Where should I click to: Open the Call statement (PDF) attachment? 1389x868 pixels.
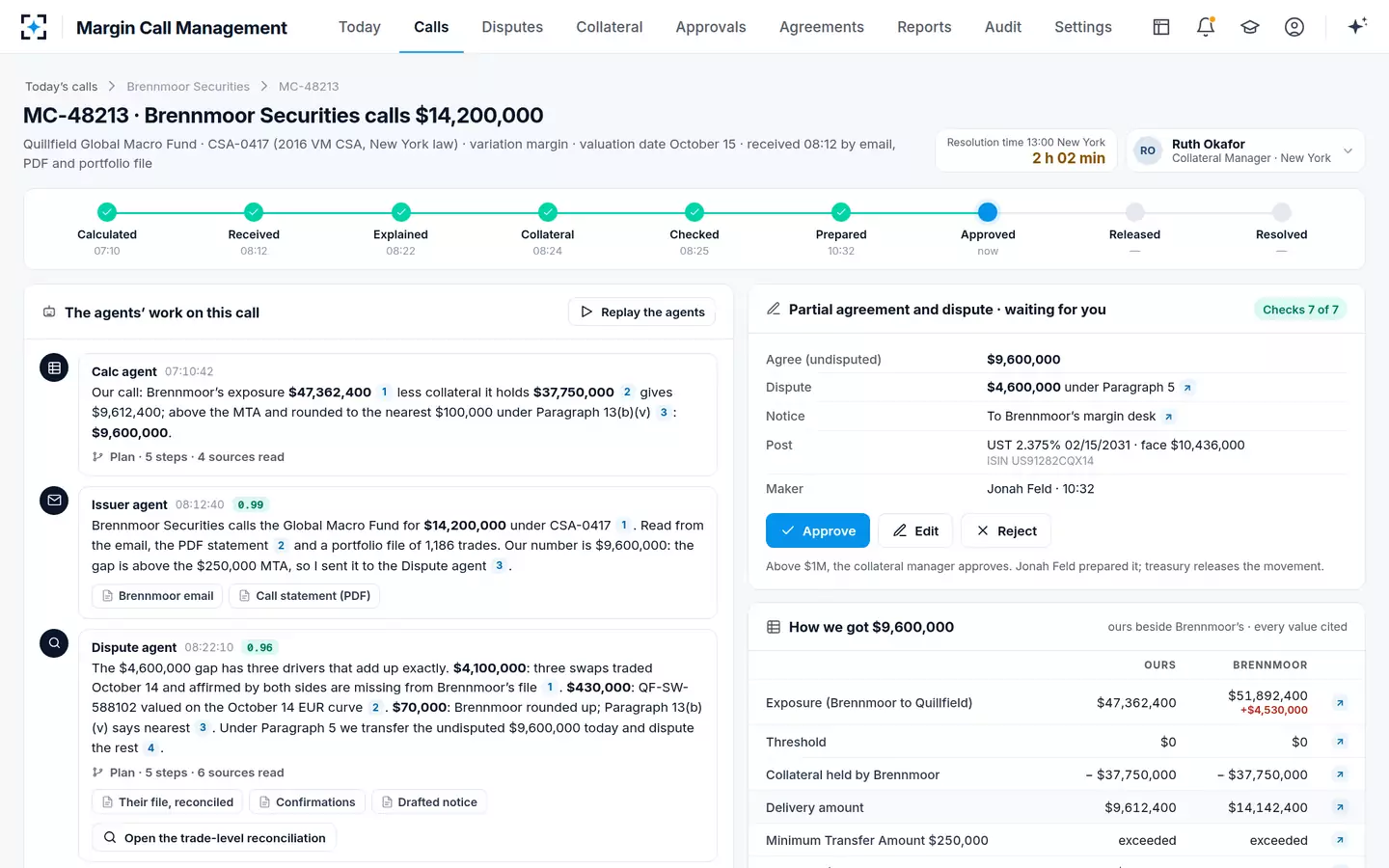pyautogui.click(x=304, y=596)
